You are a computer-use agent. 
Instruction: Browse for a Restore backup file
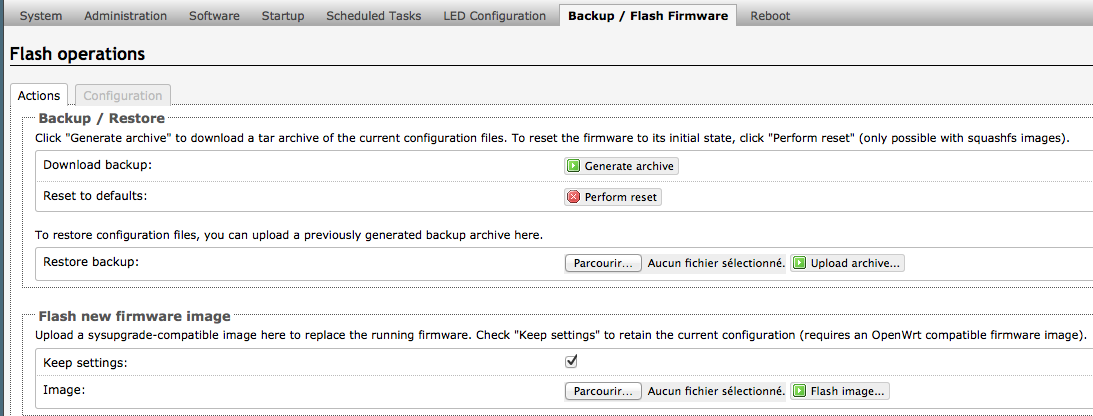click(603, 263)
